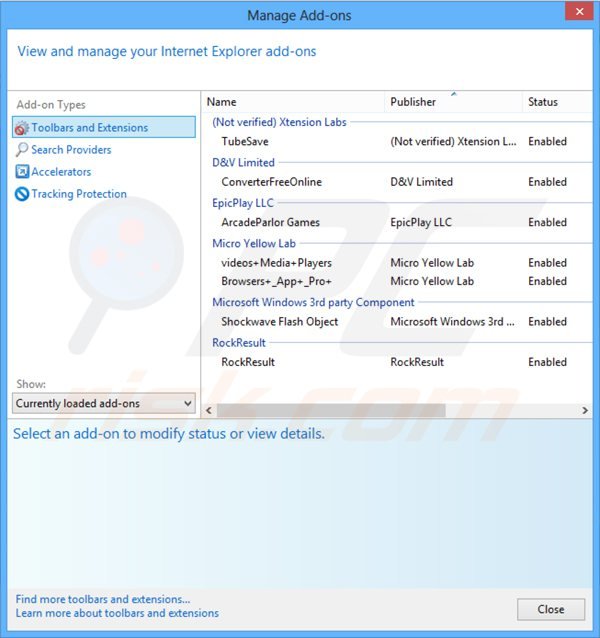Open the Show add-ons dropdown
600x638 pixels.
tap(104, 403)
